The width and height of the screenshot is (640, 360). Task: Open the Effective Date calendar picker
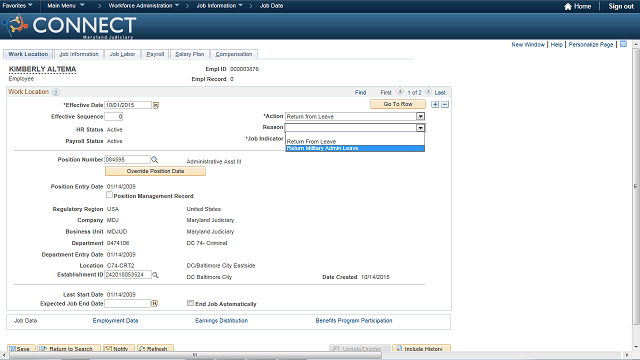click(156, 105)
